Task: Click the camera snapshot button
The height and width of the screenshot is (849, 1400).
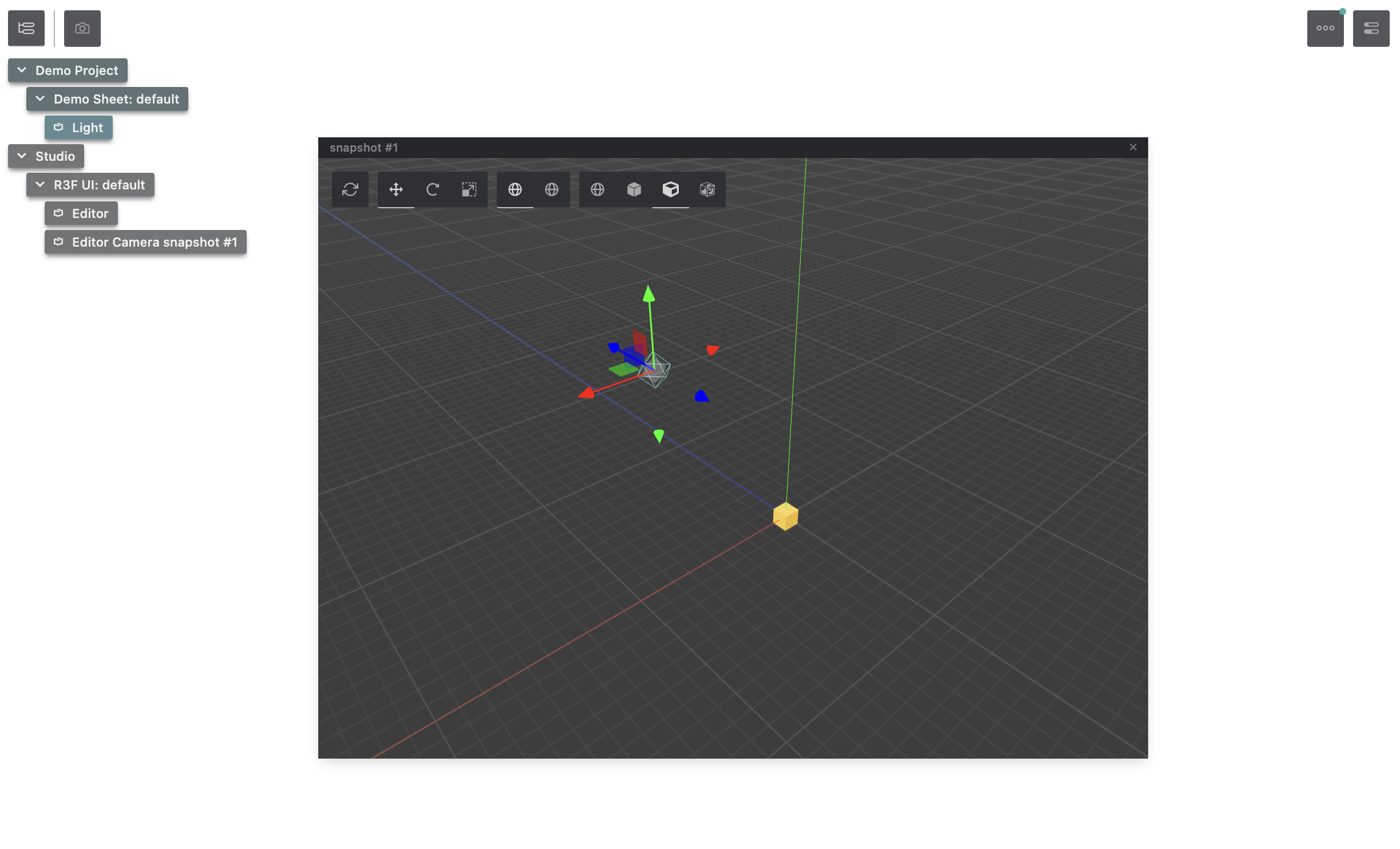Action: pos(82,28)
